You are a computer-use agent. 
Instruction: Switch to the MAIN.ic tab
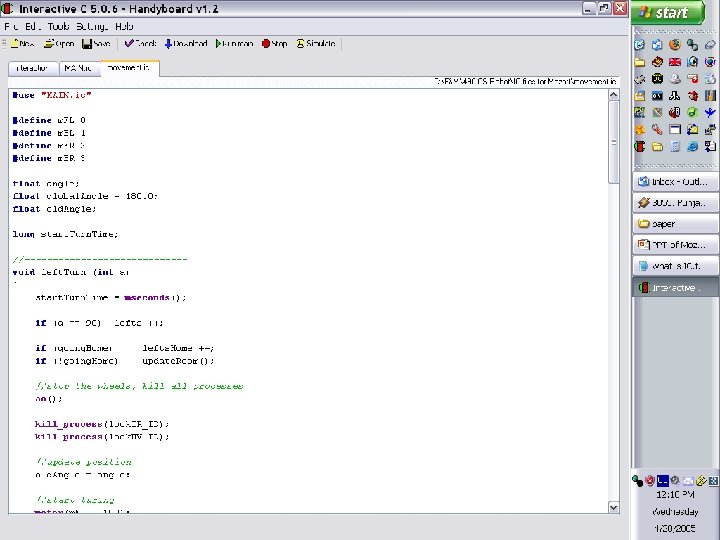(79, 68)
